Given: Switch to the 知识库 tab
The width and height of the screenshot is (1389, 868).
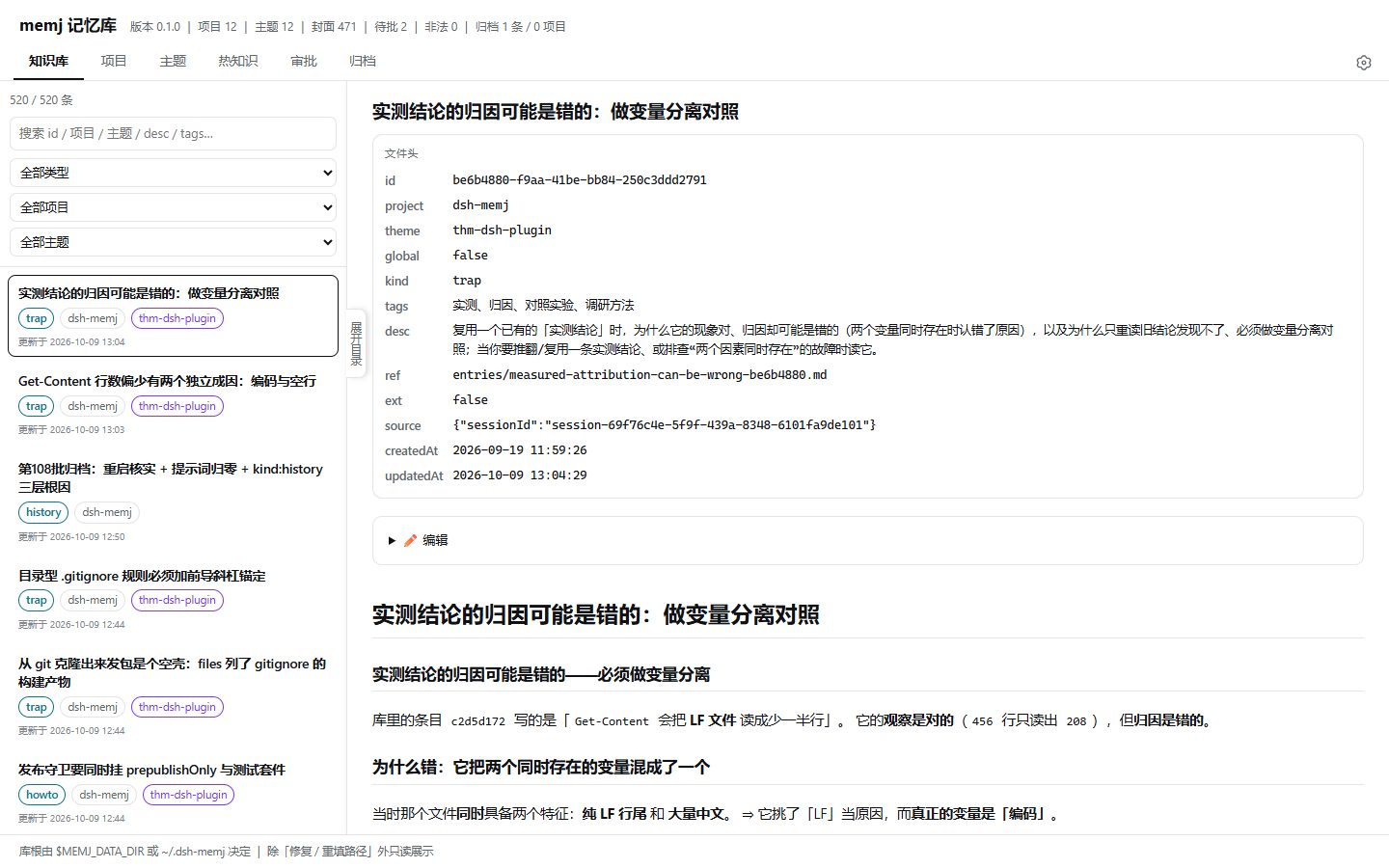Looking at the screenshot, I should 48,61.
